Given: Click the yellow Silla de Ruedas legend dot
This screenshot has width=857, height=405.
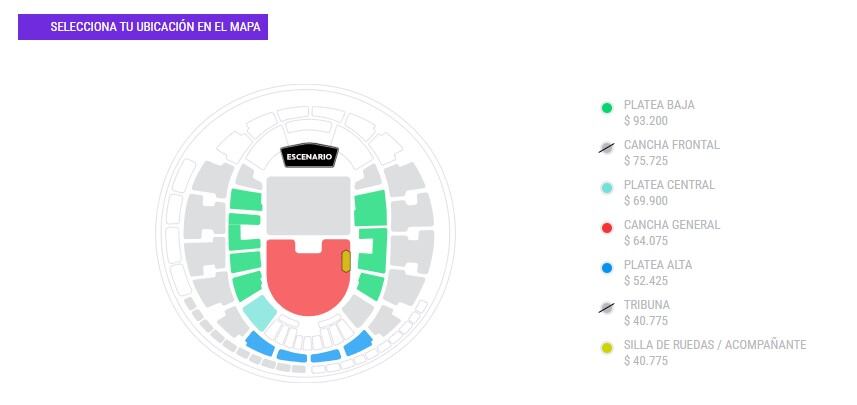Looking at the screenshot, I should coord(607,348).
